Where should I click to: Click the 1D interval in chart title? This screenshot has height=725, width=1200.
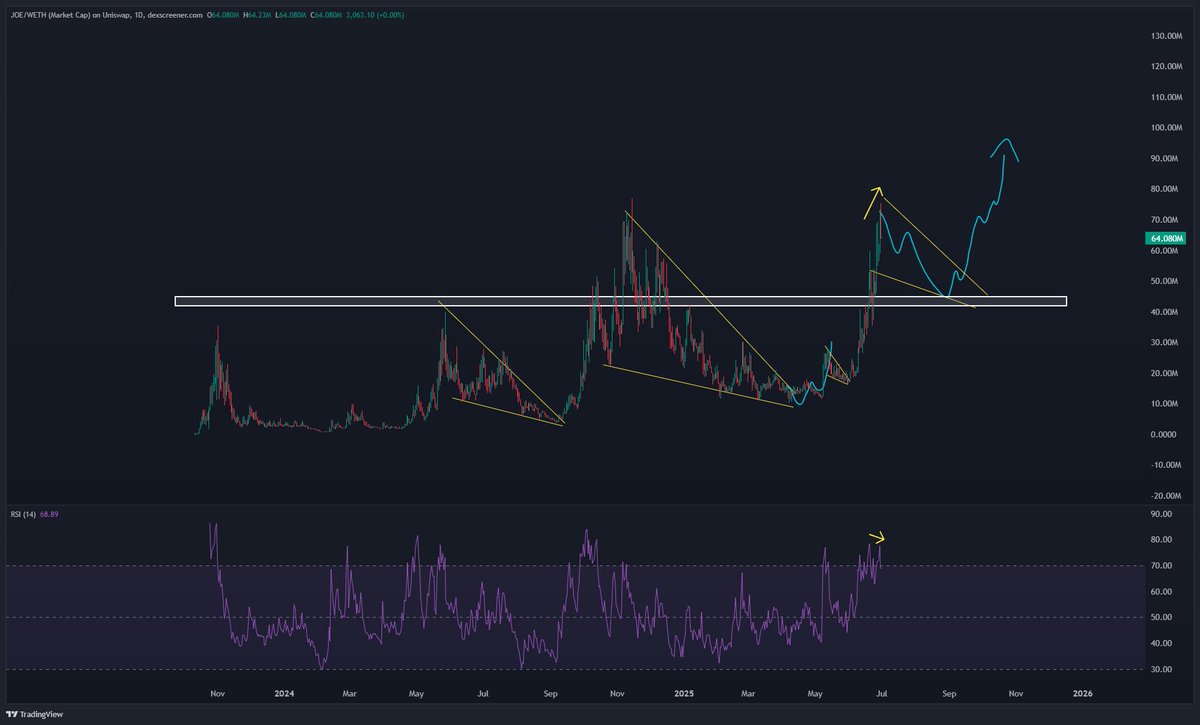coord(139,15)
